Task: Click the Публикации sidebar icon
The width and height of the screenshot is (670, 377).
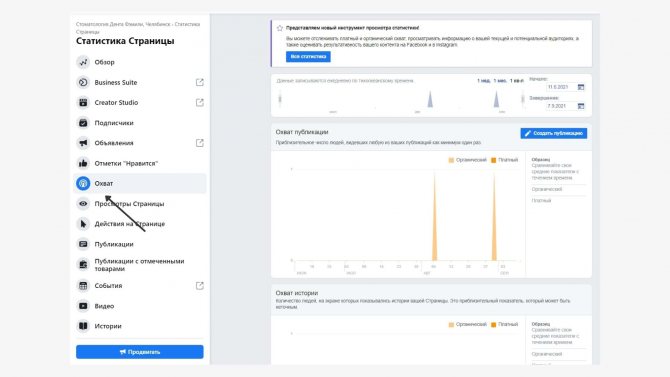Action: [x=83, y=244]
